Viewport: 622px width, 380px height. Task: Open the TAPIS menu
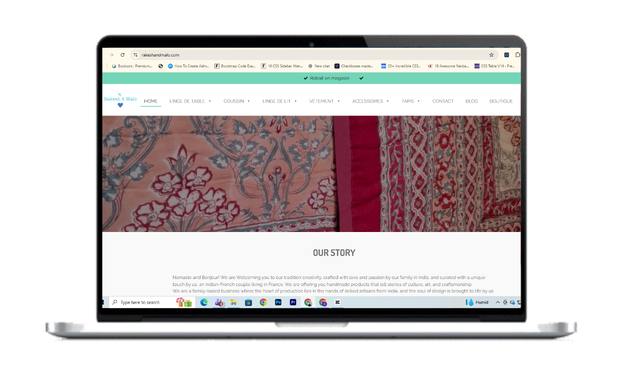coord(407,101)
